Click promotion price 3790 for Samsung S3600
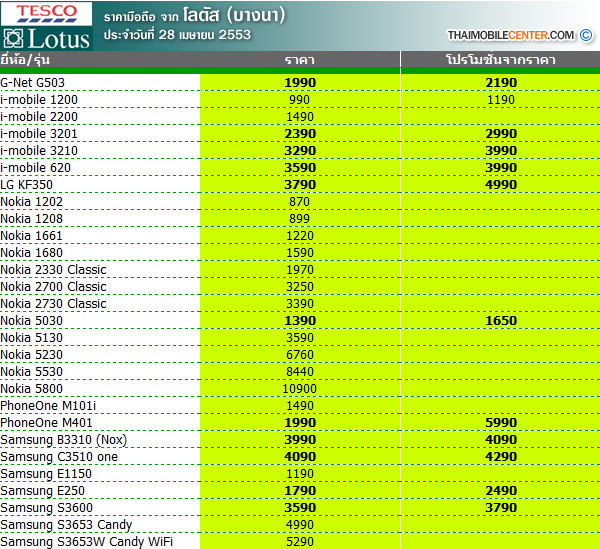Image resolution: width=600 pixels, height=549 pixels. (x=501, y=508)
